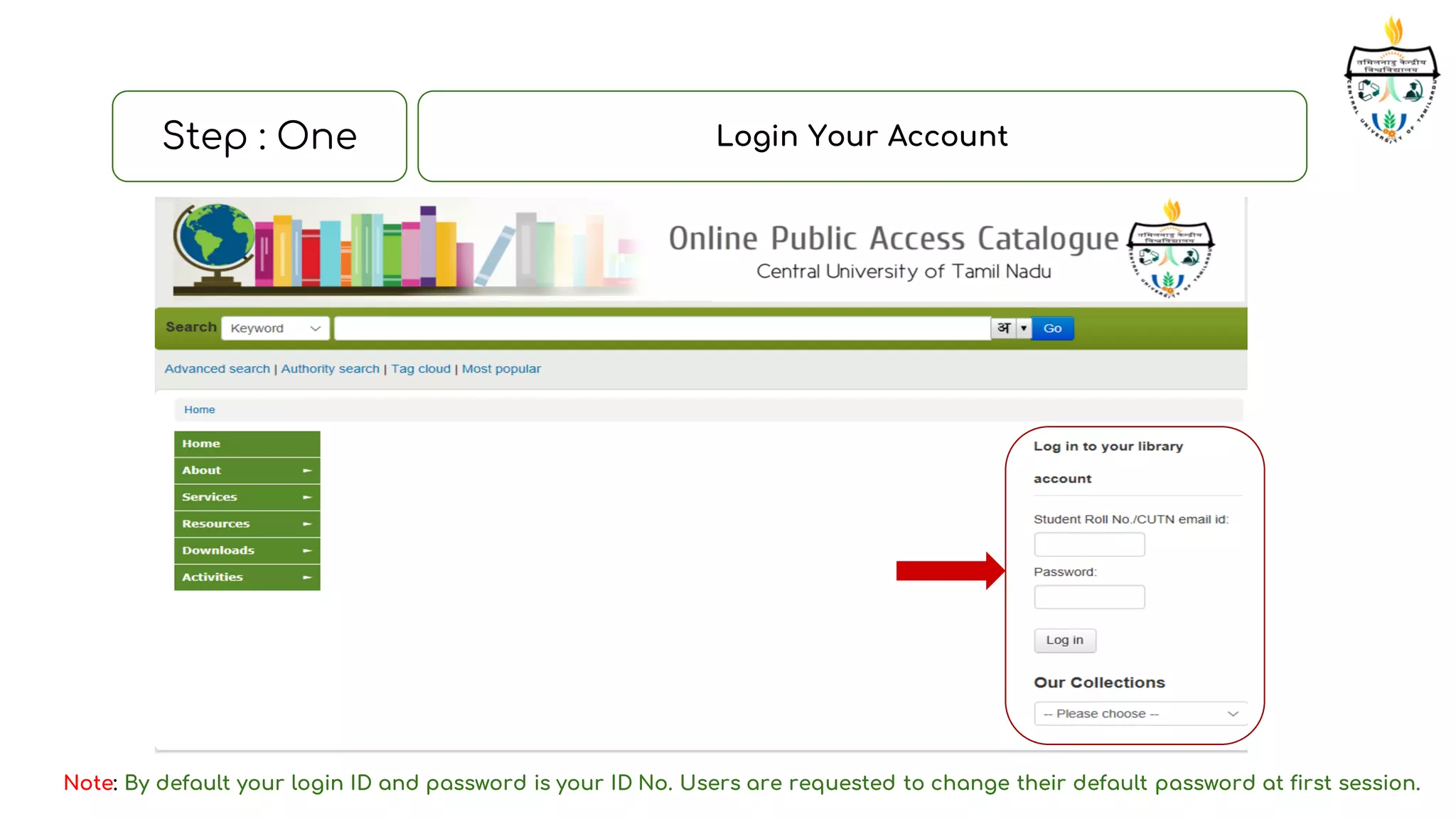Viewport: 1456px width, 819px height.
Task: Click the CUTN logo in the catalogue banner
Action: coord(1171,249)
